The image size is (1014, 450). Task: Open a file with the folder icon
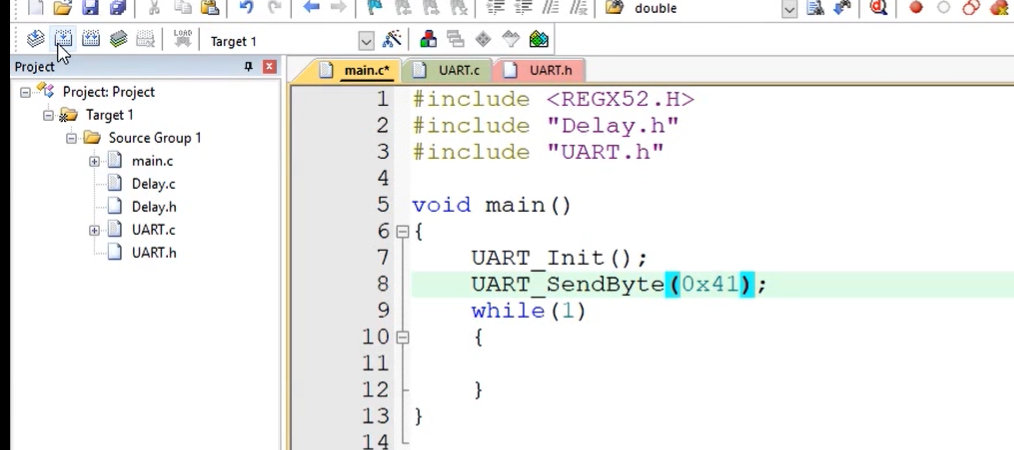pyautogui.click(x=63, y=7)
